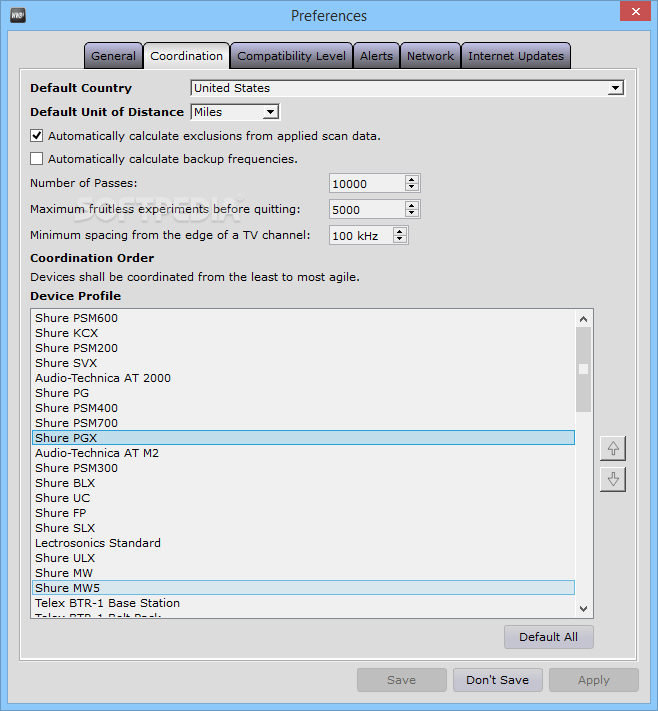
Task: Select Lectrosonics Standard device profile
Action: point(303,542)
